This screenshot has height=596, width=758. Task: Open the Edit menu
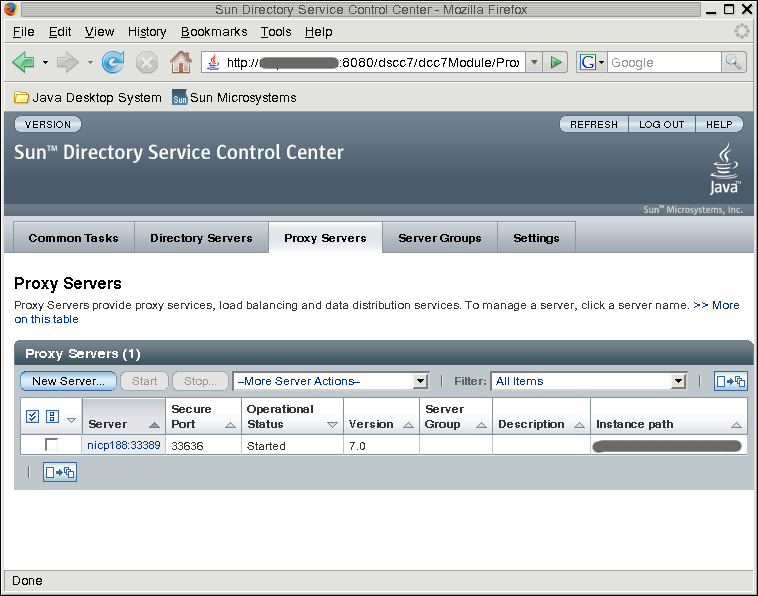(60, 32)
